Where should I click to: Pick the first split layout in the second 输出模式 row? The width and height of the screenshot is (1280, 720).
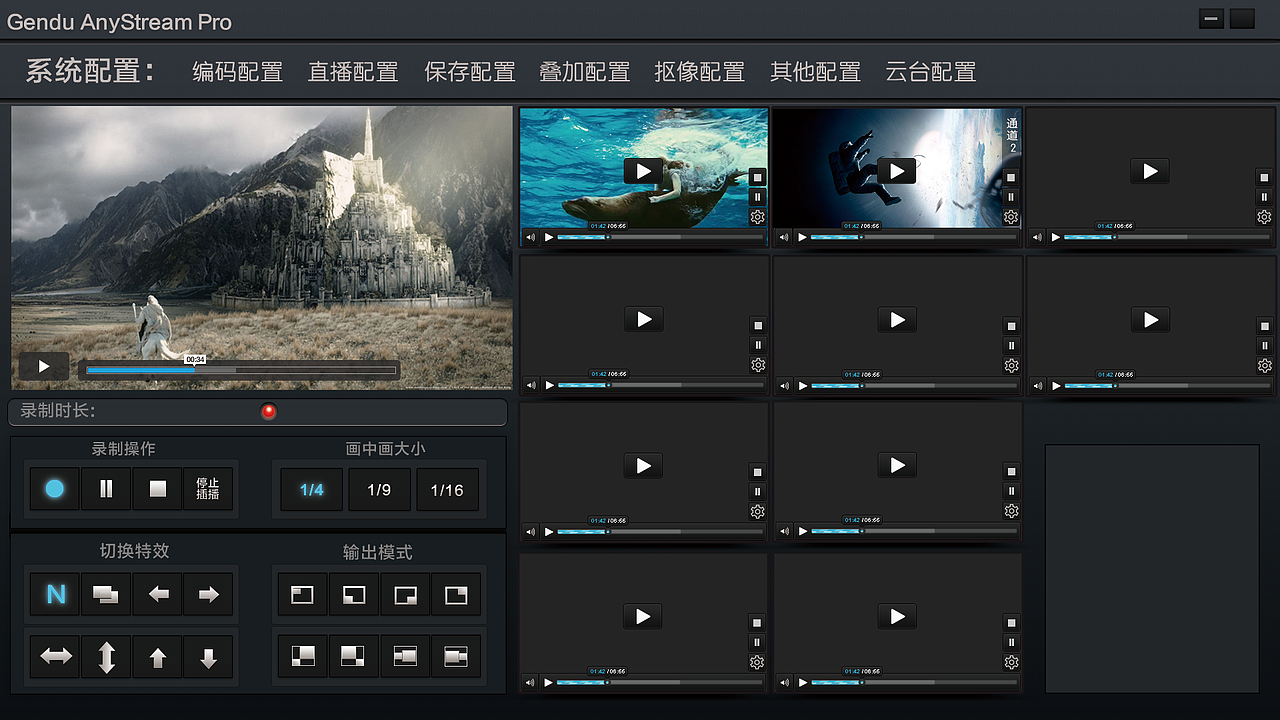(x=302, y=656)
